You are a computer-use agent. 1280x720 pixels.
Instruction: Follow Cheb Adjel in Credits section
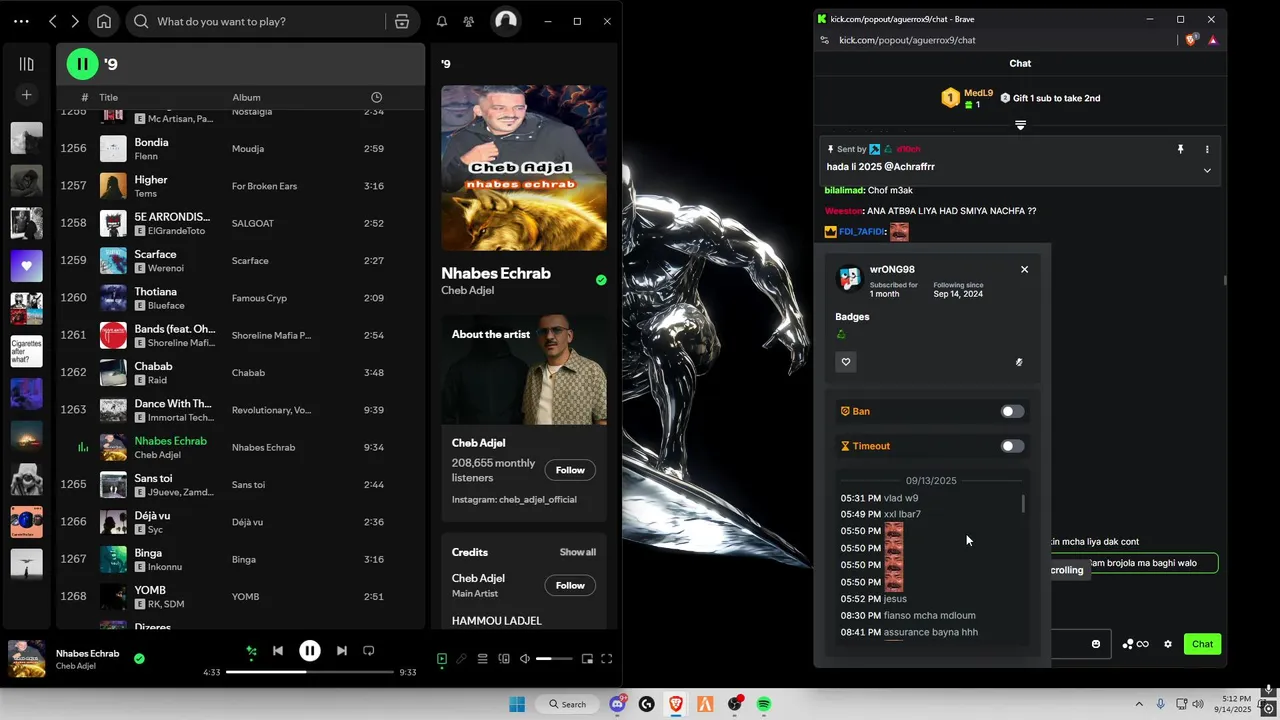570,585
